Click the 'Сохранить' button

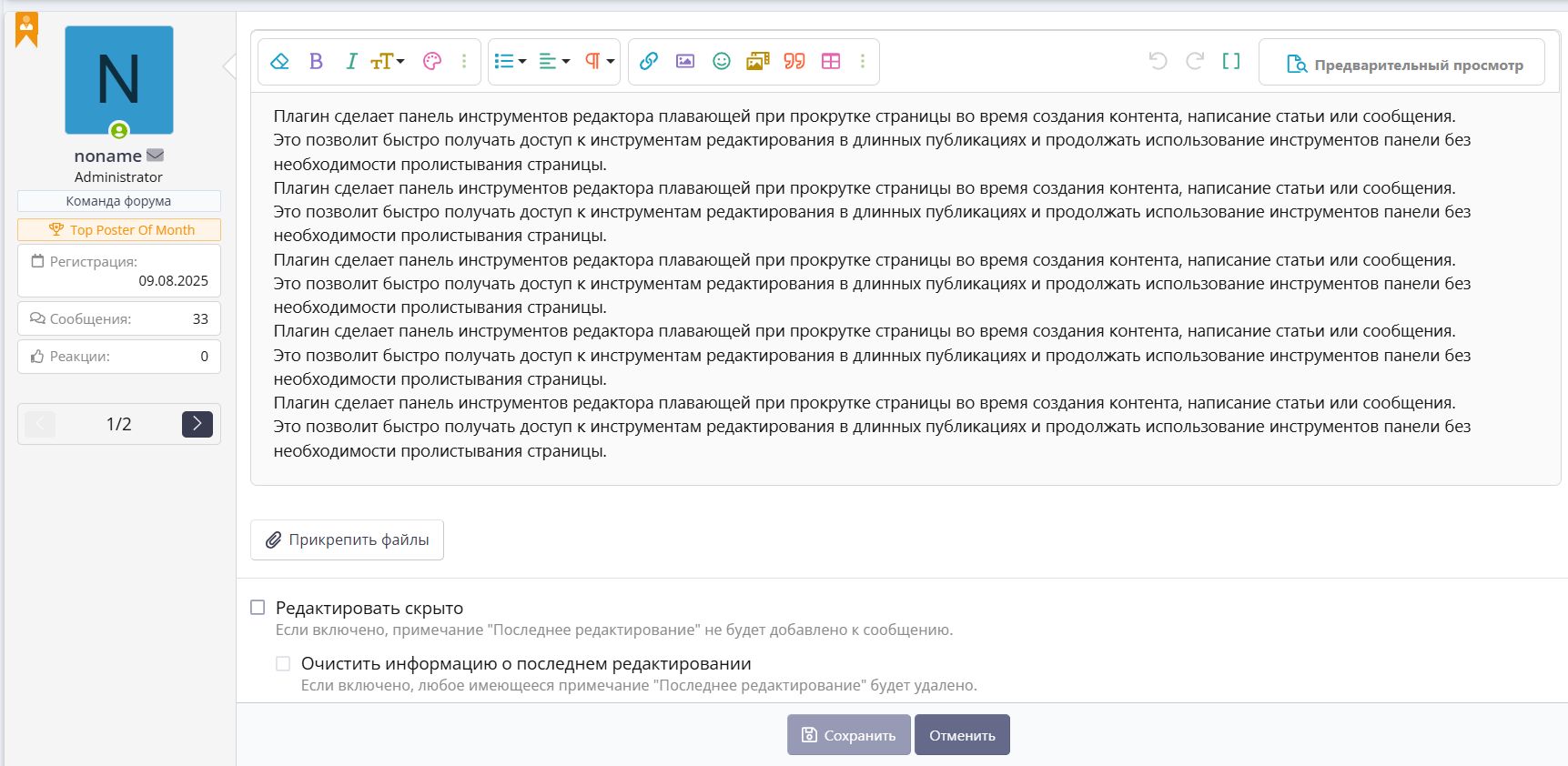click(848, 735)
